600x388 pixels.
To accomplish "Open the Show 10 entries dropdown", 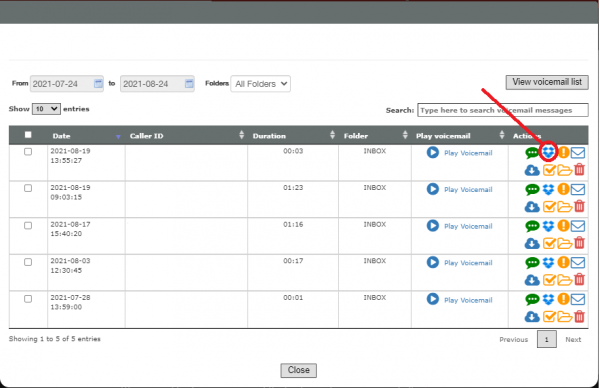I will 46,109.
